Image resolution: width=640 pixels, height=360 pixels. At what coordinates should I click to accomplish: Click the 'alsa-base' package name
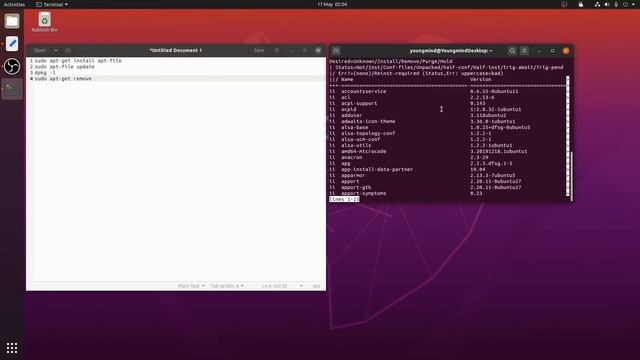(355, 127)
